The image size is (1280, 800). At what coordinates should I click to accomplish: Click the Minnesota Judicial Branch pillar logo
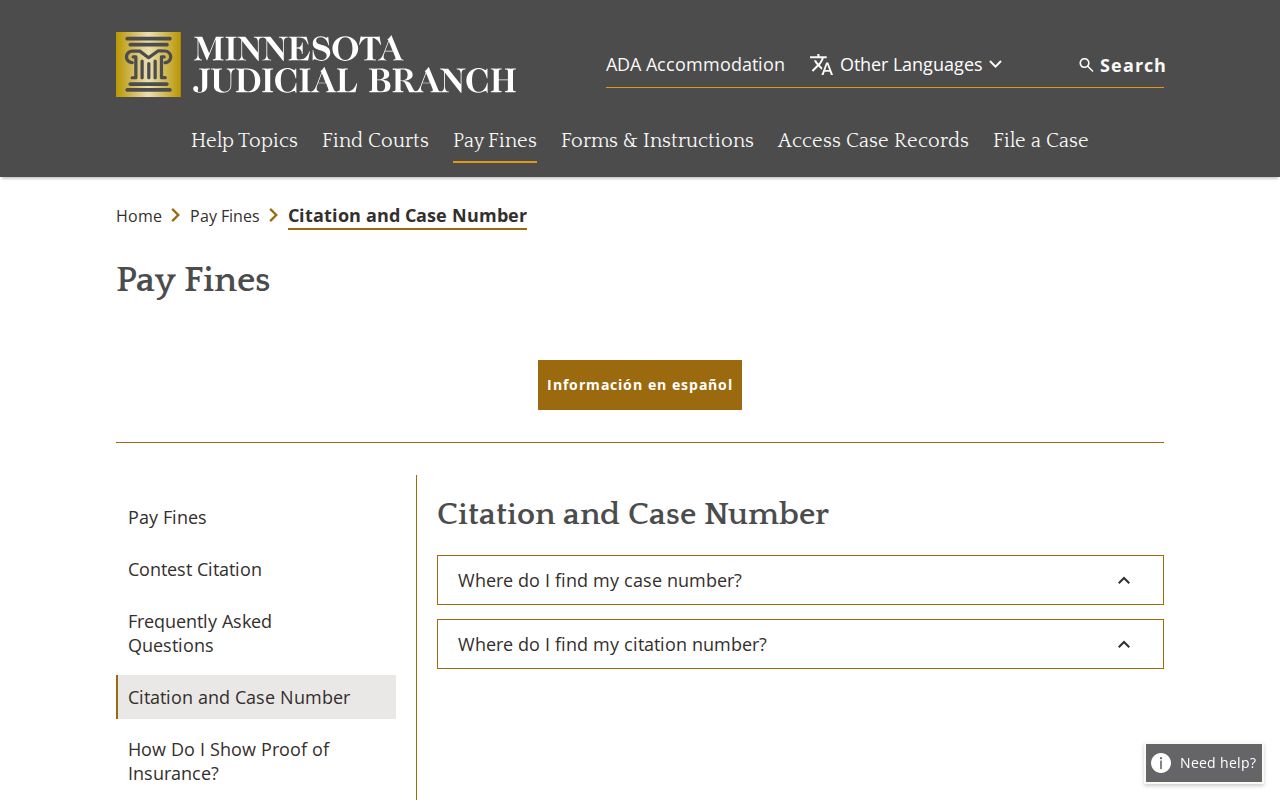148,64
